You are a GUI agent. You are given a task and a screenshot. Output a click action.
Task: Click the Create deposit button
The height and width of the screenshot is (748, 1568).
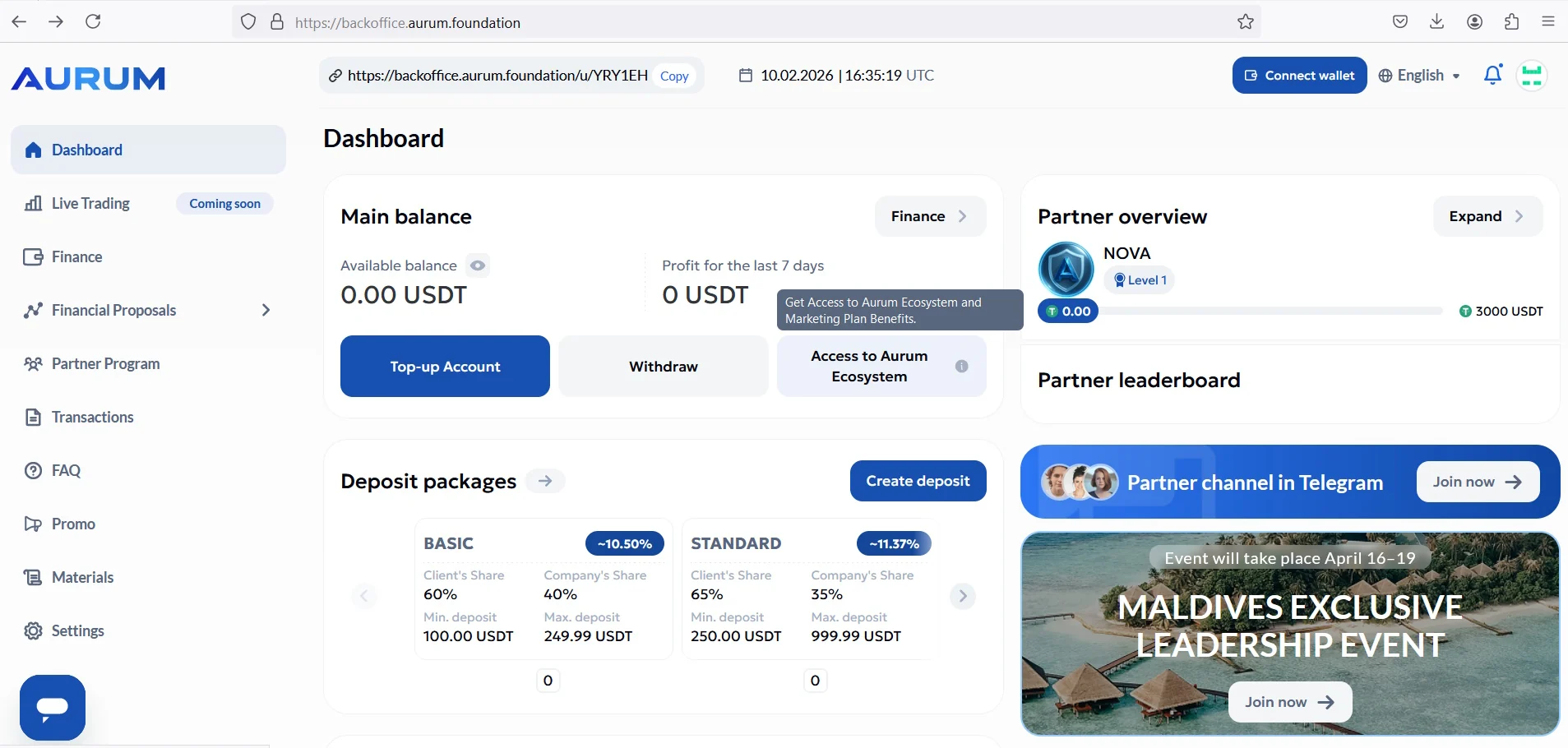click(x=918, y=481)
